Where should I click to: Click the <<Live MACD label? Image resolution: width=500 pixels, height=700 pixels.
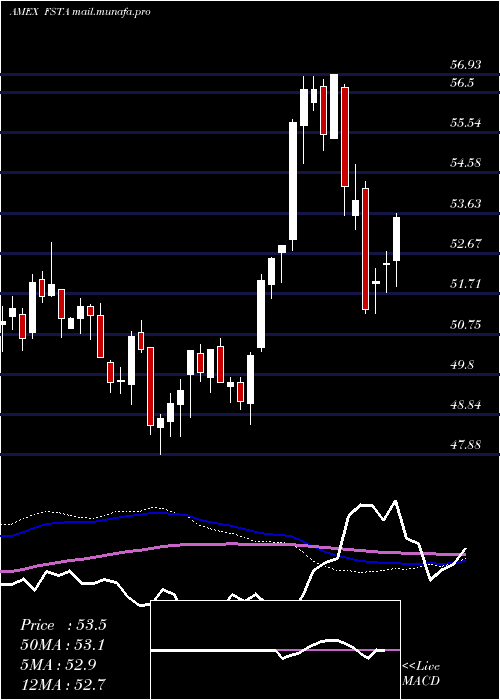421,674
